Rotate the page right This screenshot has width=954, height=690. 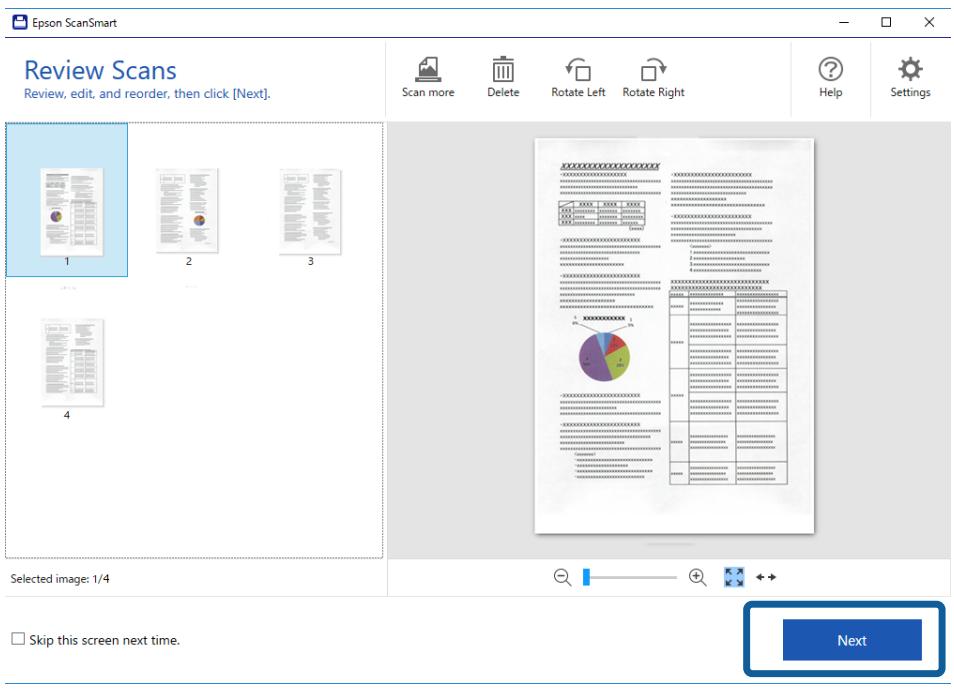(x=653, y=77)
